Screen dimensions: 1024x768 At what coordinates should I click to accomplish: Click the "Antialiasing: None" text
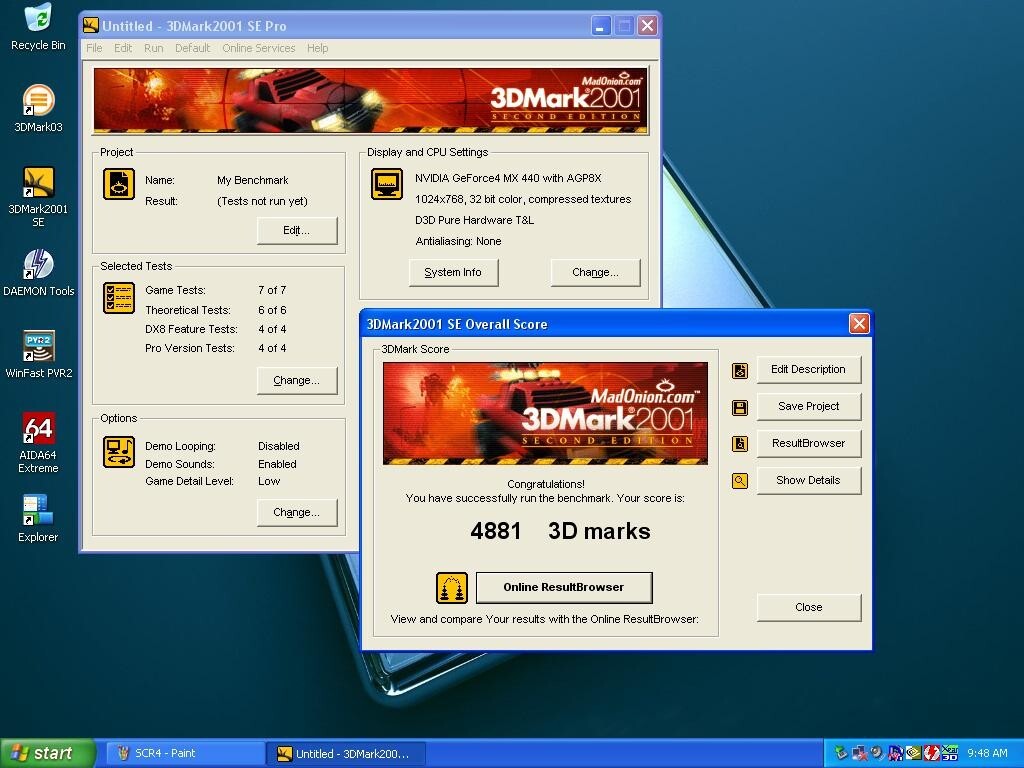click(458, 242)
